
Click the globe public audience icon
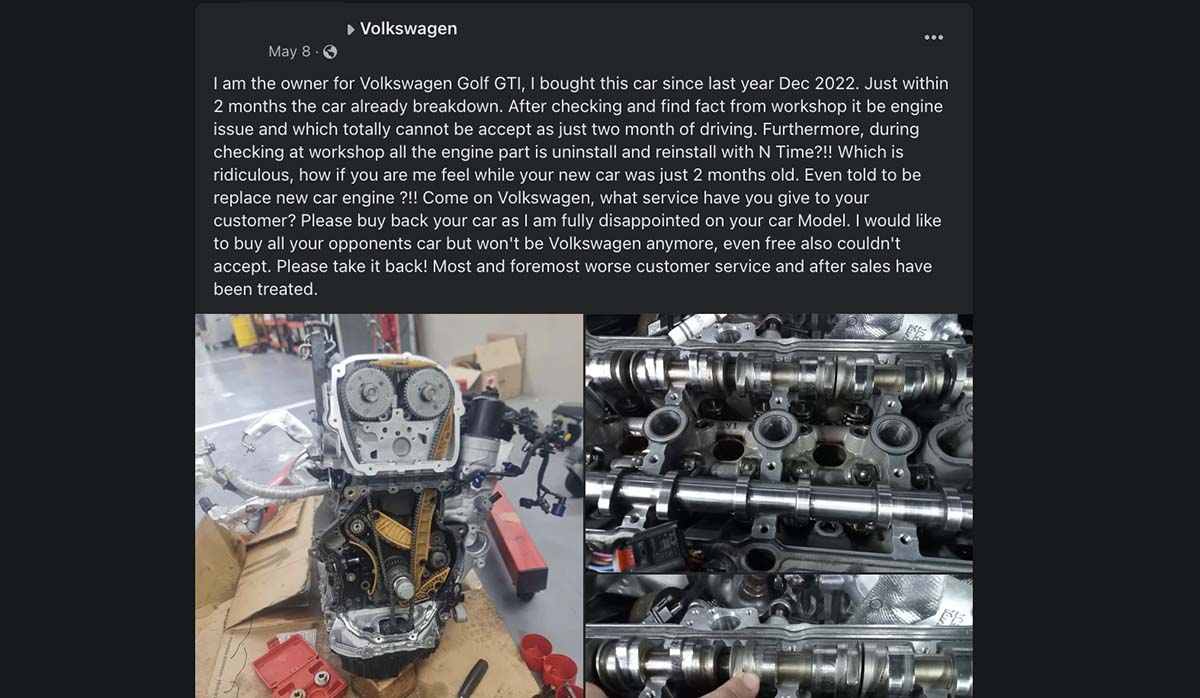[x=330, y=52]
